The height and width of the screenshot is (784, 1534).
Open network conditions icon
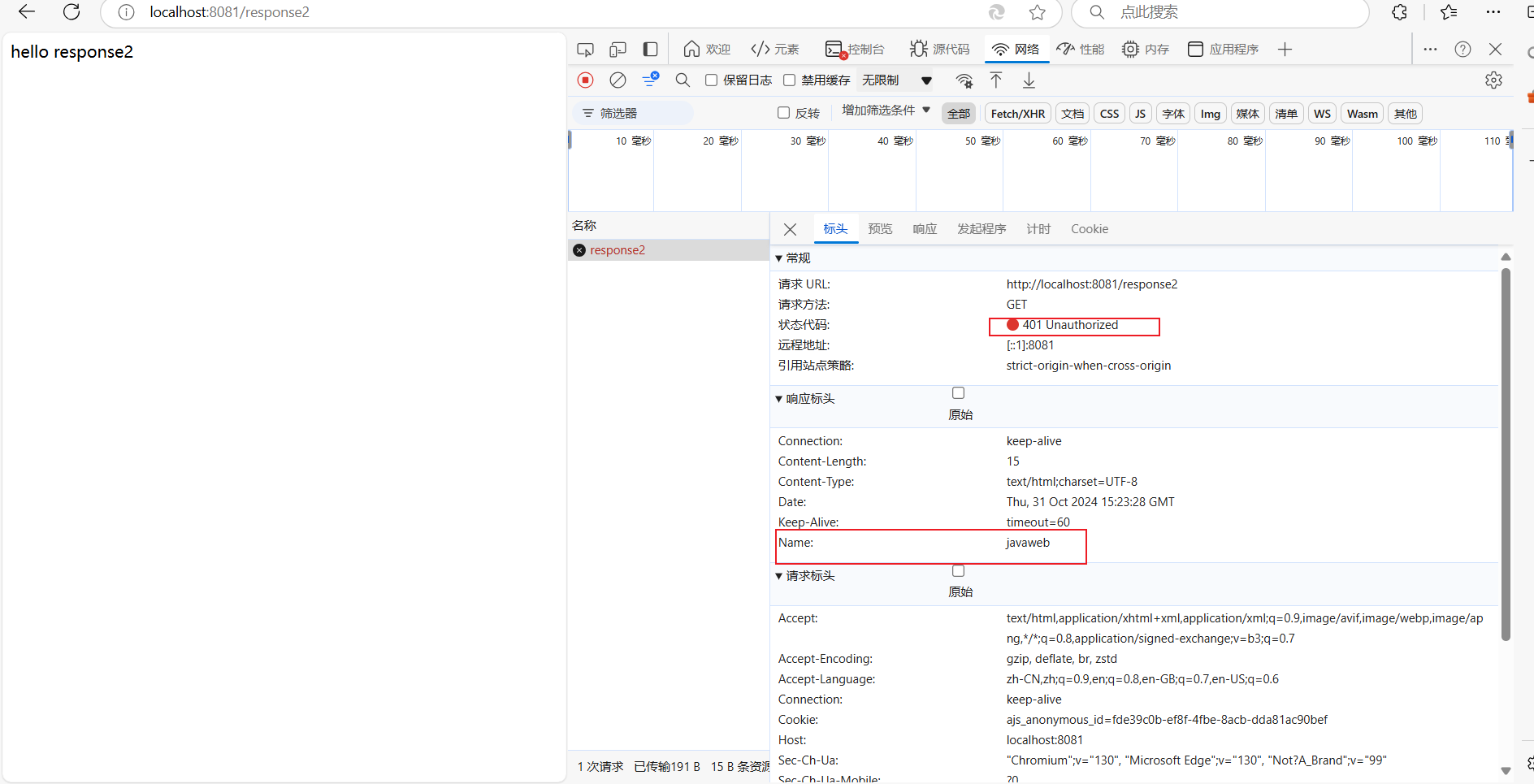pos(964,80)
